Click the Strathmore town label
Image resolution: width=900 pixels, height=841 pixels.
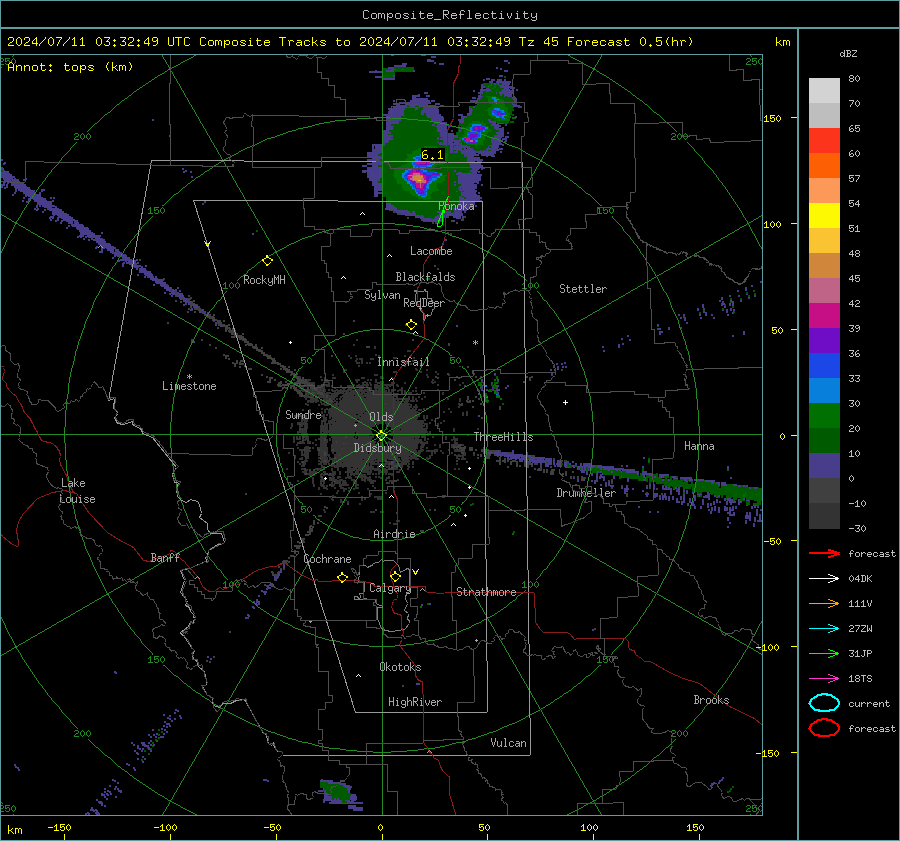(486, 592)
